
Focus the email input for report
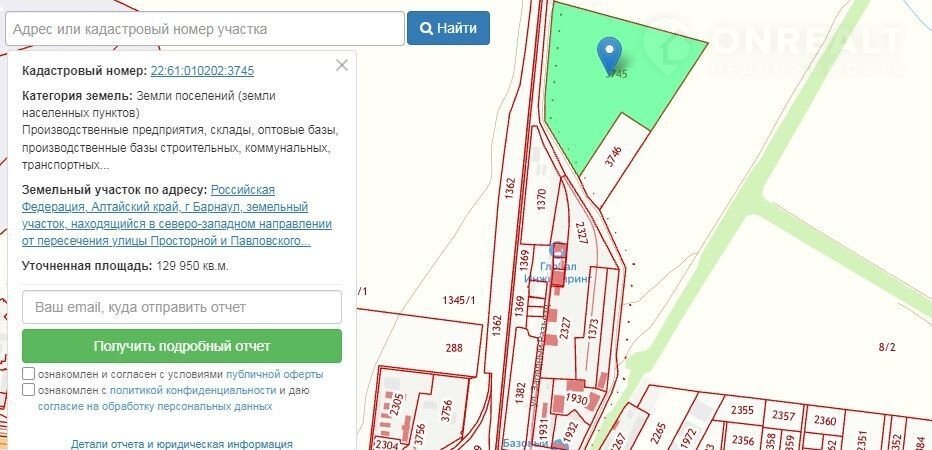182,307
